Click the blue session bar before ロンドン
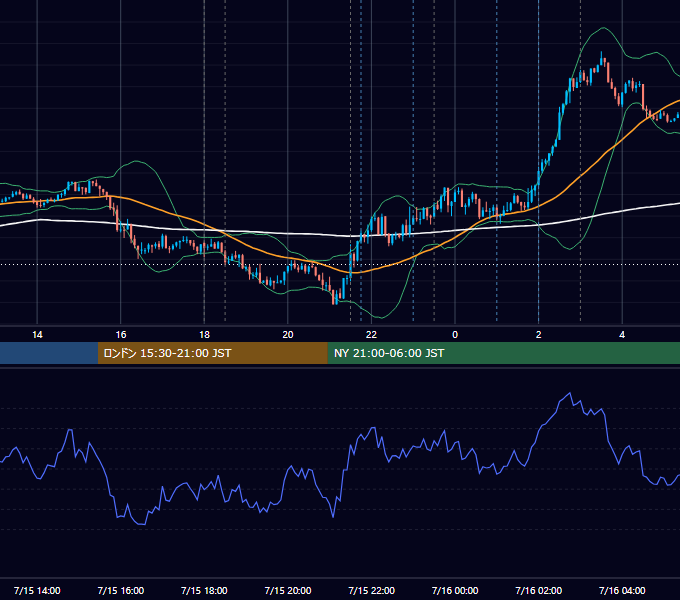This screenshot has height=600, width=680. pos(49,353)
